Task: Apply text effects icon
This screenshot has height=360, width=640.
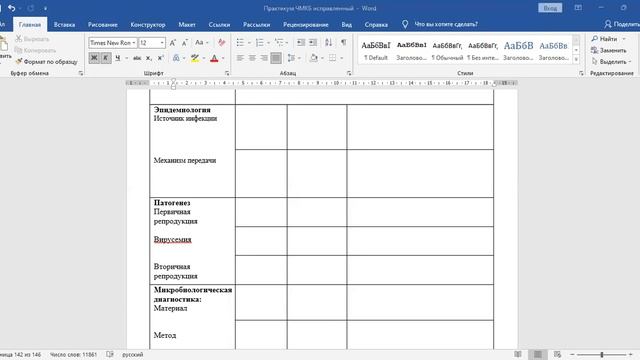Action: pyautogui.click(x=176, y=58)
